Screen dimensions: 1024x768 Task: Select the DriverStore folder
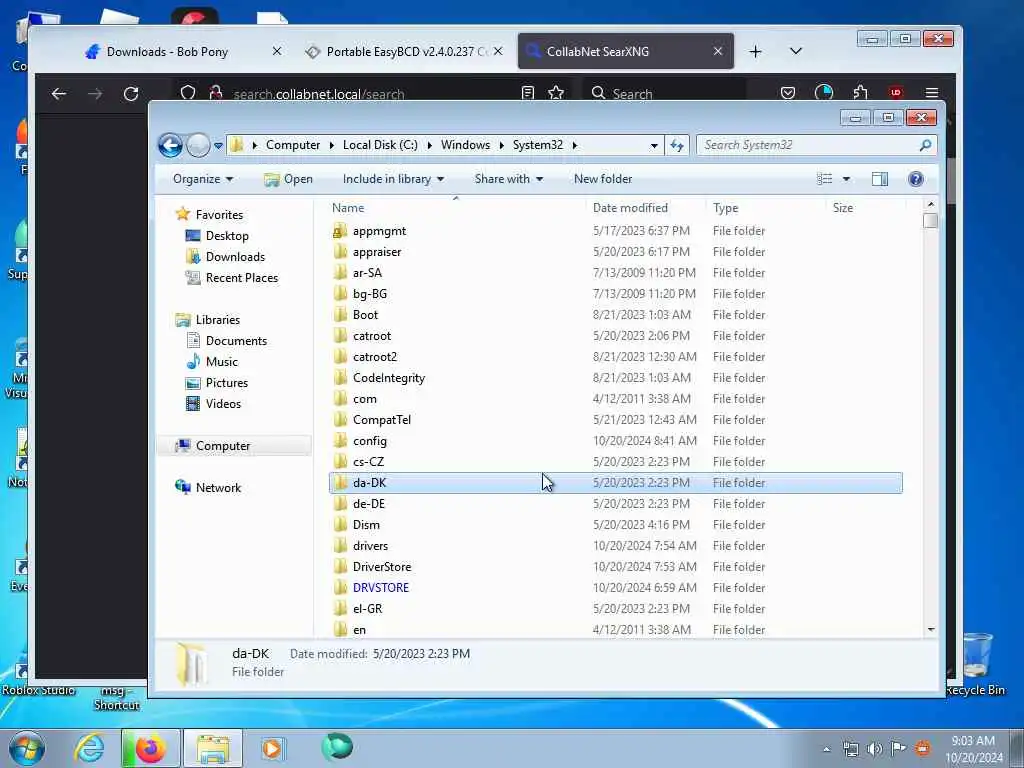[x=381, y=567]
